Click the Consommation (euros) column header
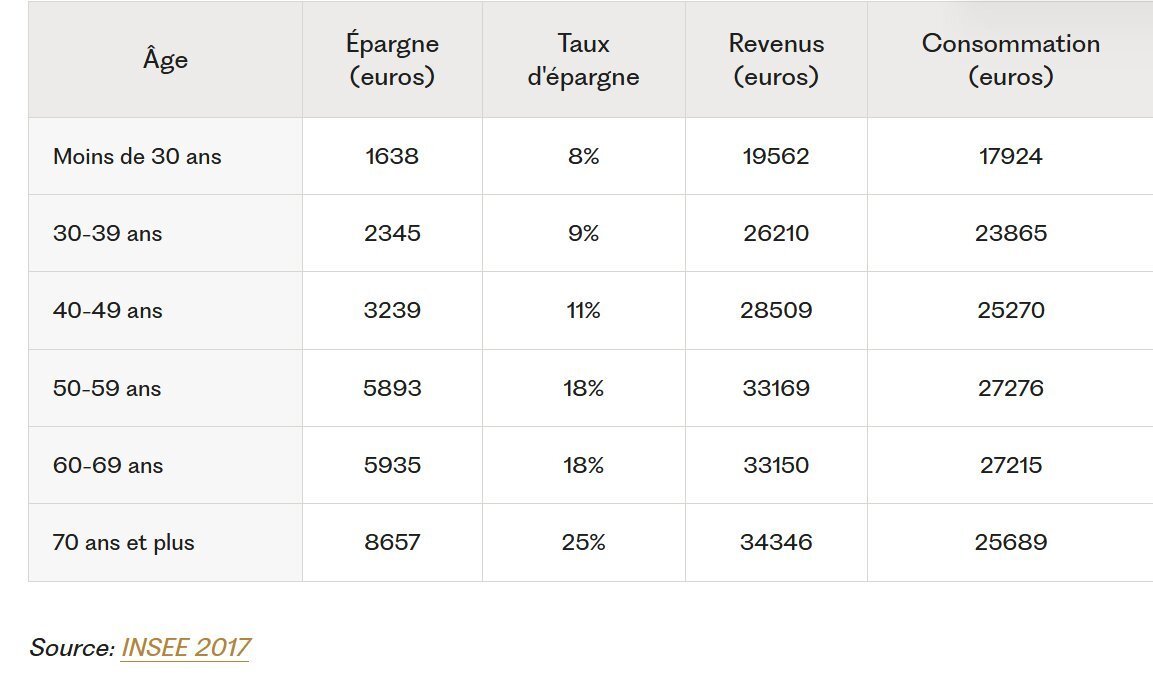The image size is (1153, 687). [x=1010, y=60]
